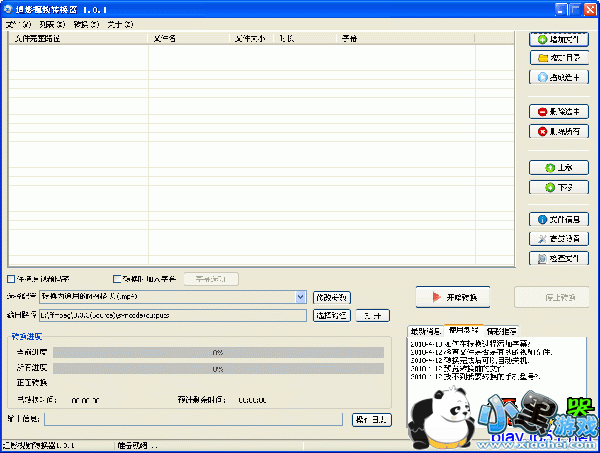
Task: Open the last menu in the menu bar
Action: (120, 23)
